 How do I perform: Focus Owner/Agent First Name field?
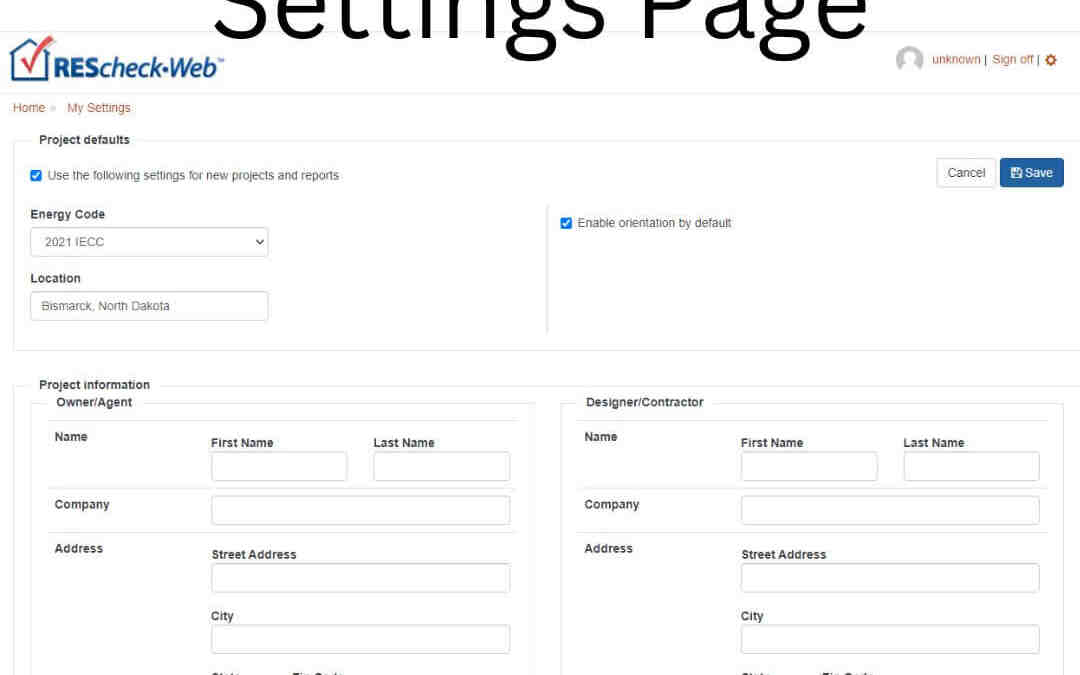click(x=279, y=466)
